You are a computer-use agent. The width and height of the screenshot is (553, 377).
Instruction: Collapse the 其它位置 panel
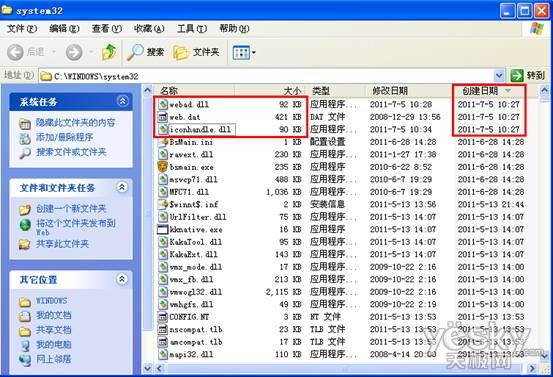tap(122, 279)
